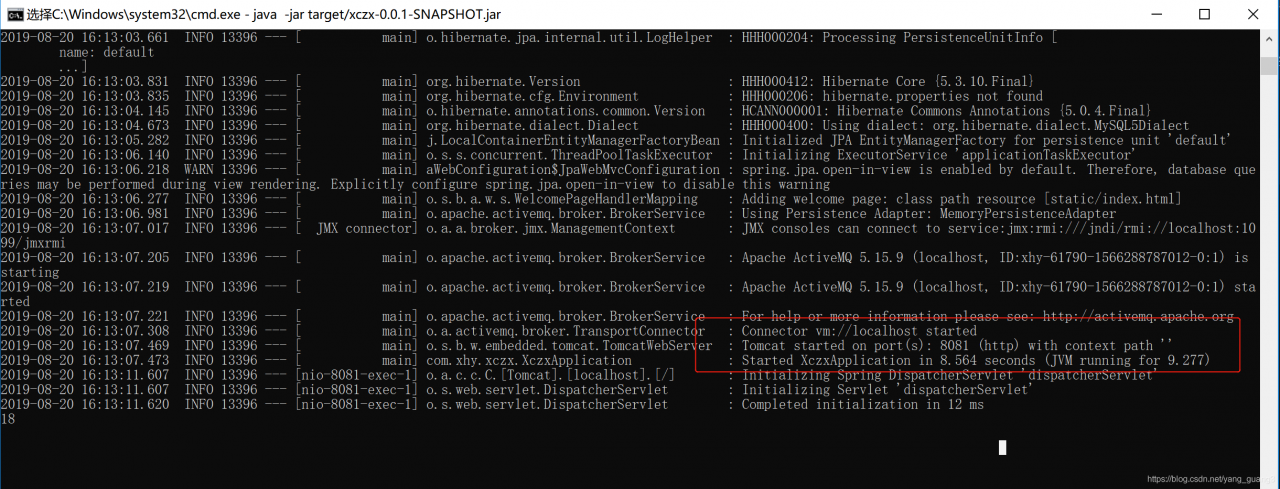This screenshot has width=1280, height=489.
Task: Click the console scrollbar up arrow
Action: point(1270,38)
